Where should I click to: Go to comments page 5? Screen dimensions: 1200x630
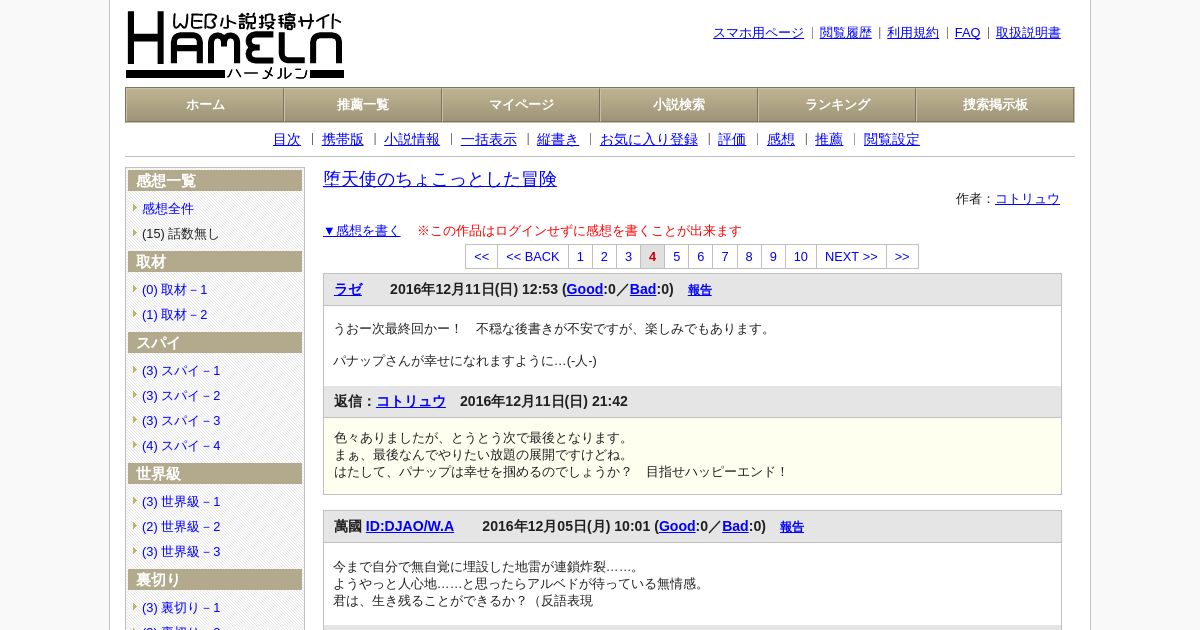pos(677,257)
